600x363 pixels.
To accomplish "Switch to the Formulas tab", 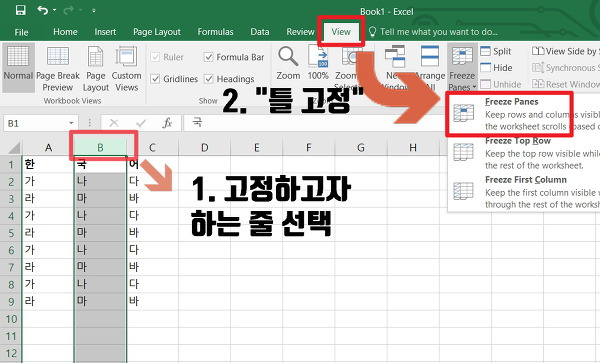I will point(215,32).
